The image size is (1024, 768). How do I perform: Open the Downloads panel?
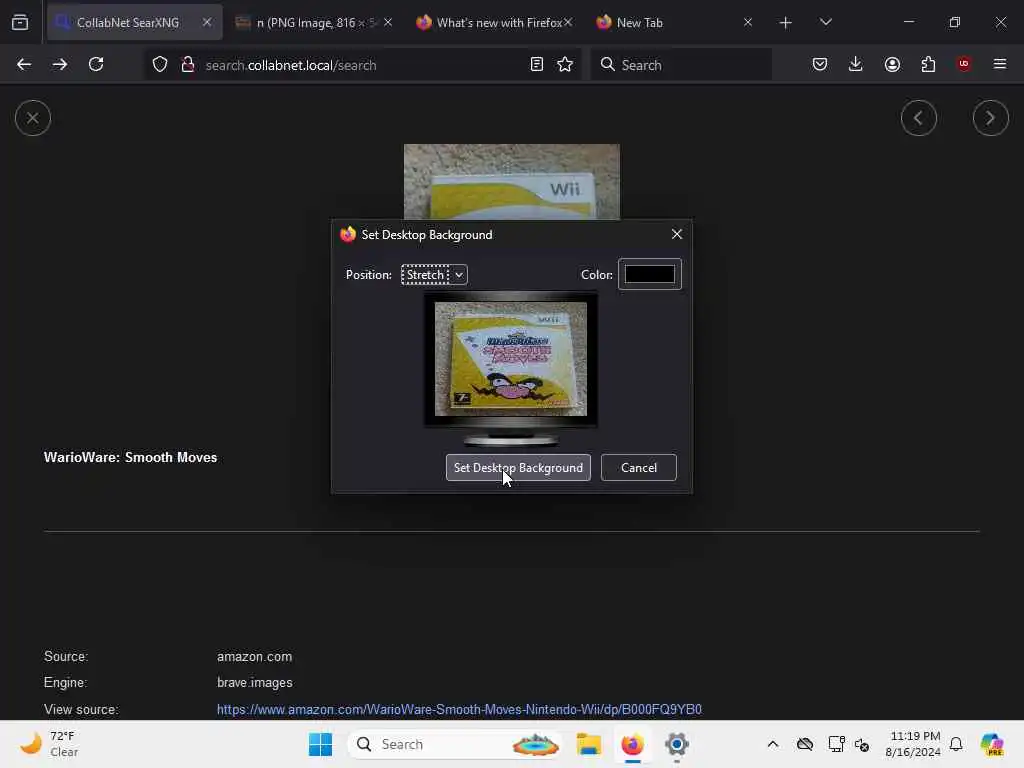coord(856,64)
